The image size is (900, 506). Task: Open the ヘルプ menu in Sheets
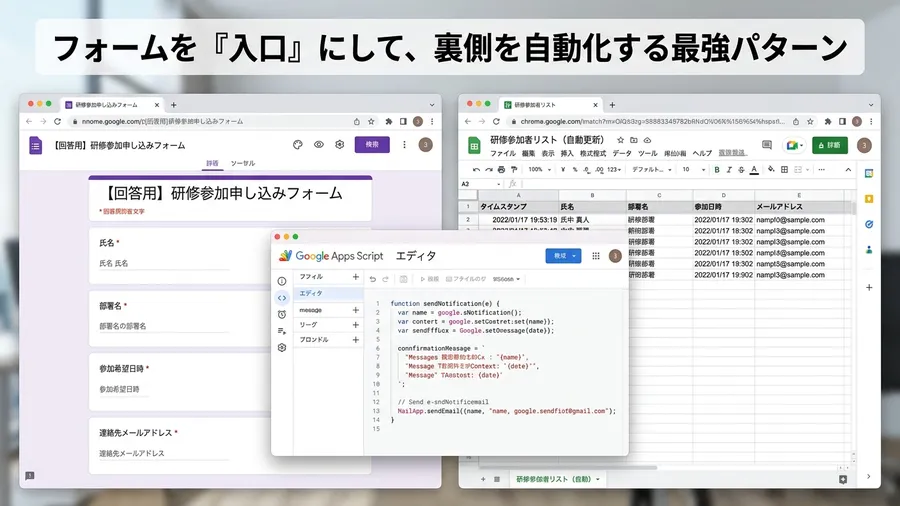702,154
